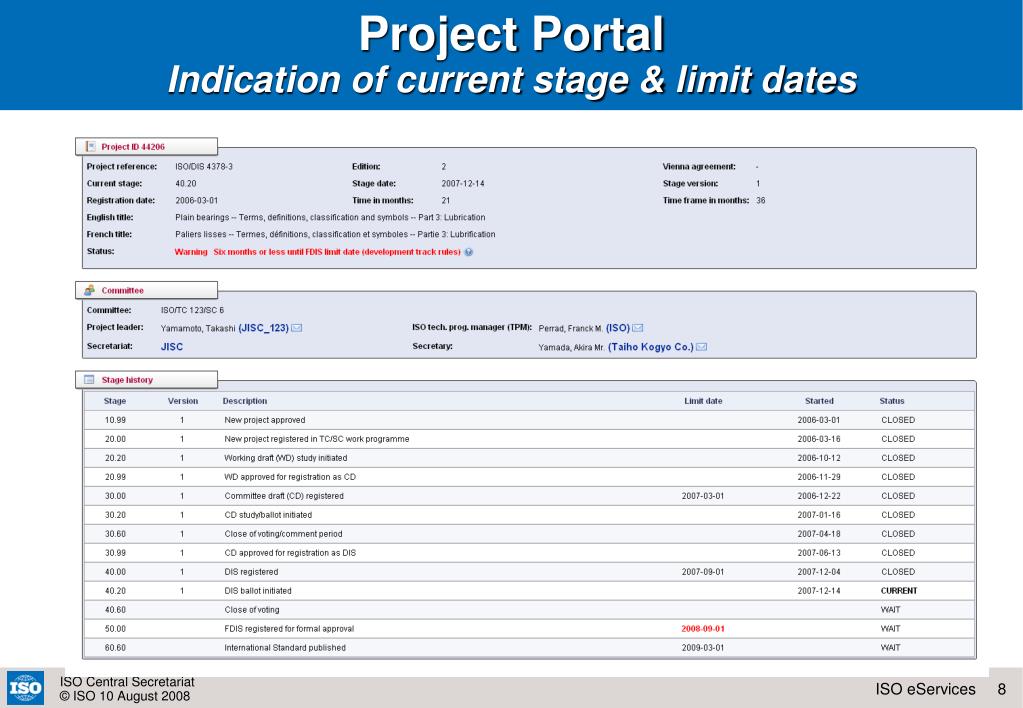
Task: Select the CURRENT status row for stage 40.20
Action: pyautogui.click(x=898, y=591)
